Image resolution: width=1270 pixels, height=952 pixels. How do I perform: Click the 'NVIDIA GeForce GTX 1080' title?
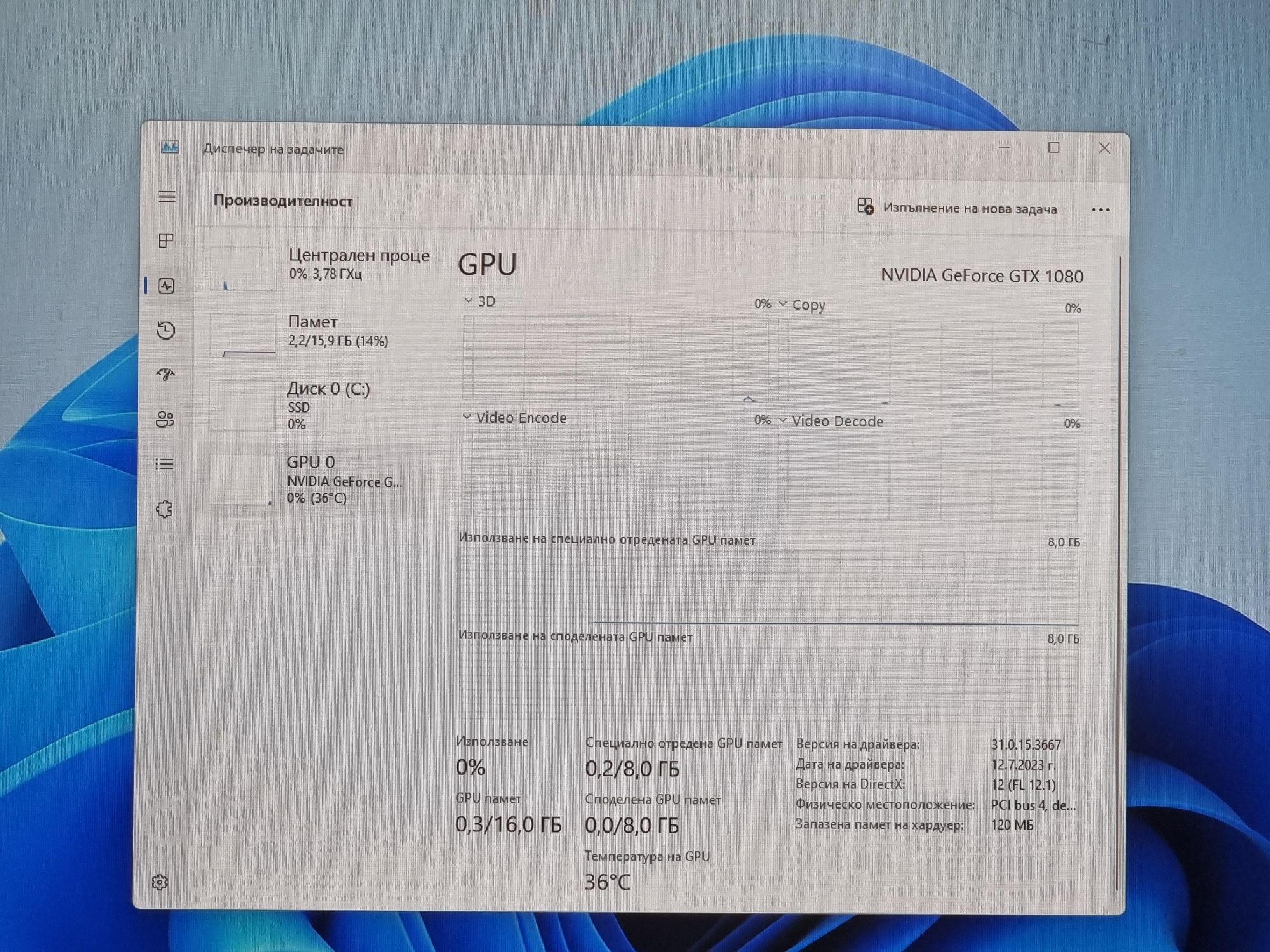point(982,276)
